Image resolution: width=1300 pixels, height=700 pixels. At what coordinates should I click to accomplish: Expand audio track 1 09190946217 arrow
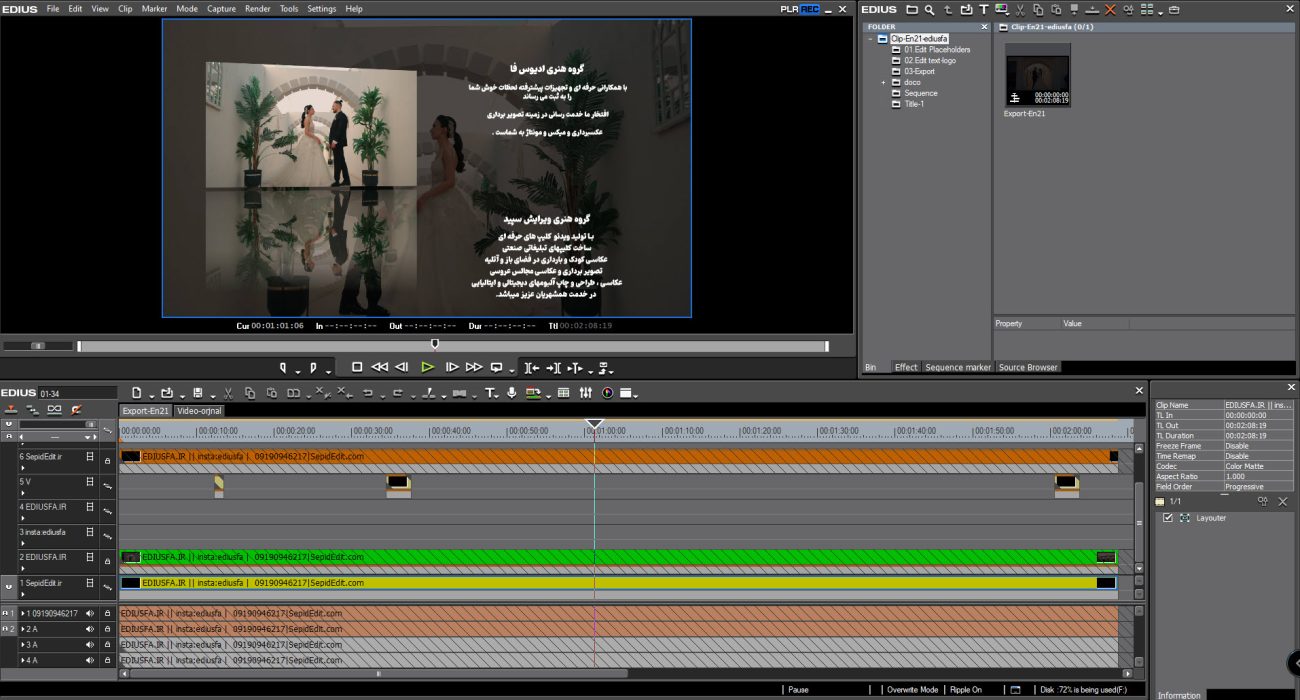coord(23,613)
